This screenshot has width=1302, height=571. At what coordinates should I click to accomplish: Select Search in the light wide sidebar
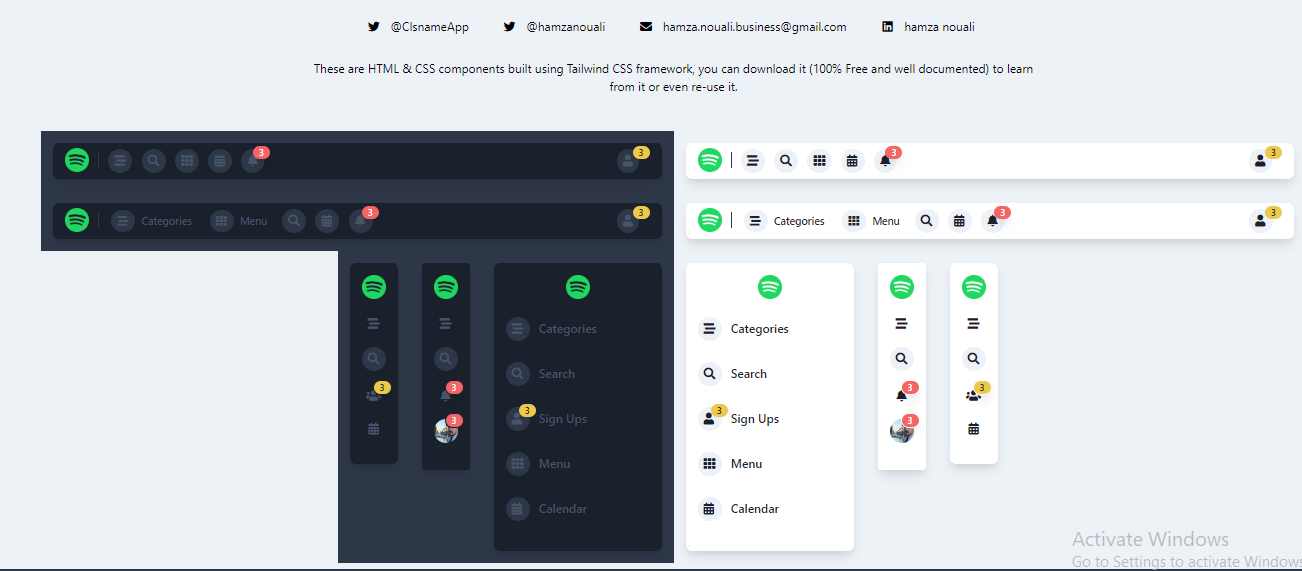click(733, 374)
